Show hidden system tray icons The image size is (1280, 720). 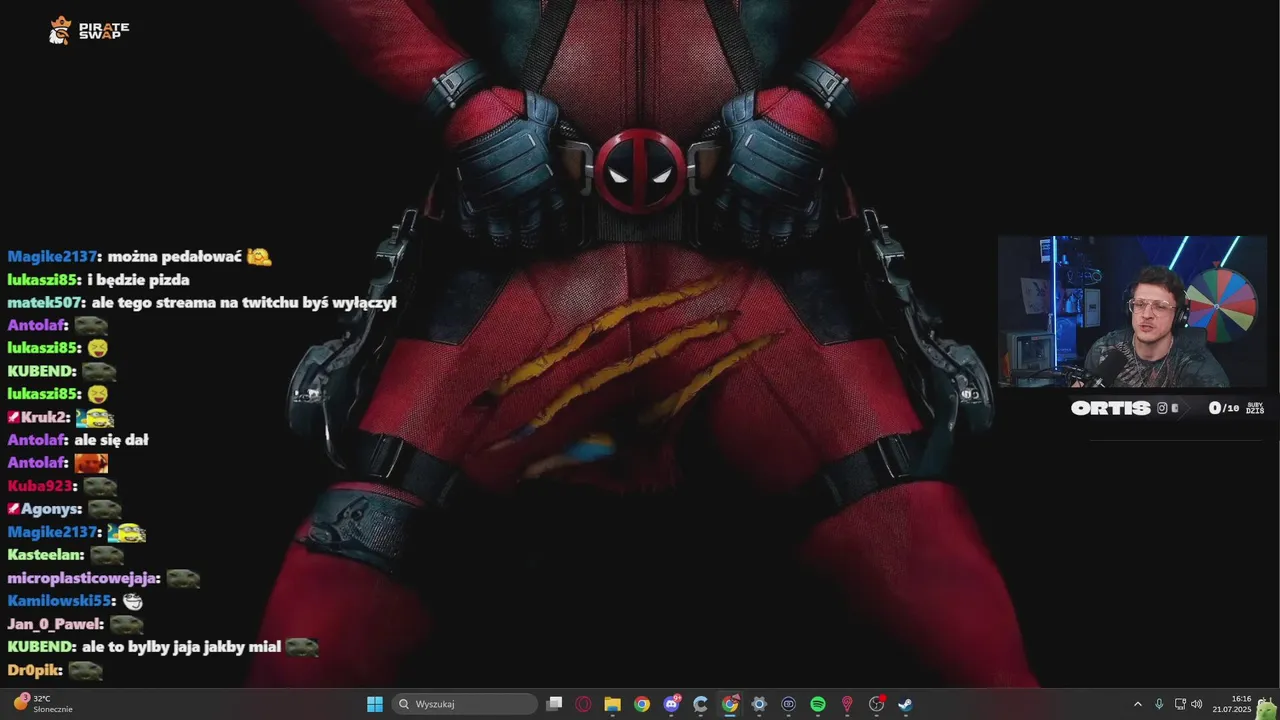1137,704
